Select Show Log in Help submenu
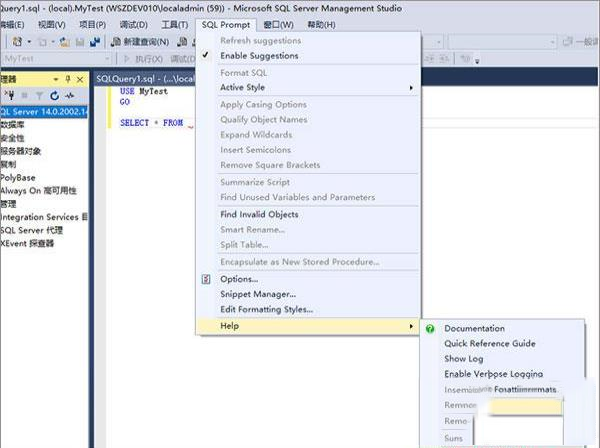The height and width of the screenshot is (448, 600). [464, 359]
